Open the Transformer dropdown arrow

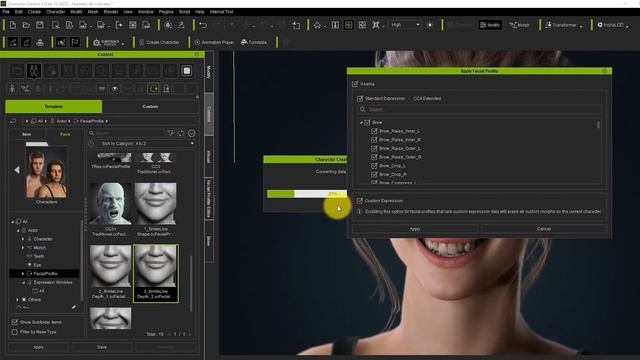click(581, 26)
